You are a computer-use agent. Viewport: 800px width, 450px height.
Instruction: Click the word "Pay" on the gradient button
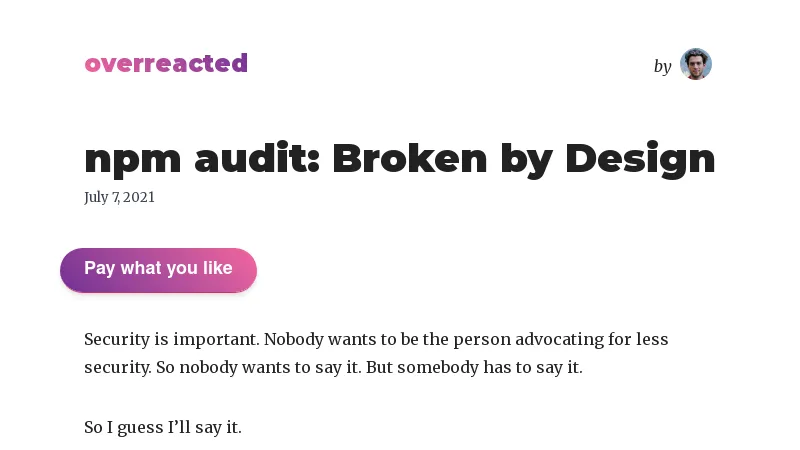[100, 268]
